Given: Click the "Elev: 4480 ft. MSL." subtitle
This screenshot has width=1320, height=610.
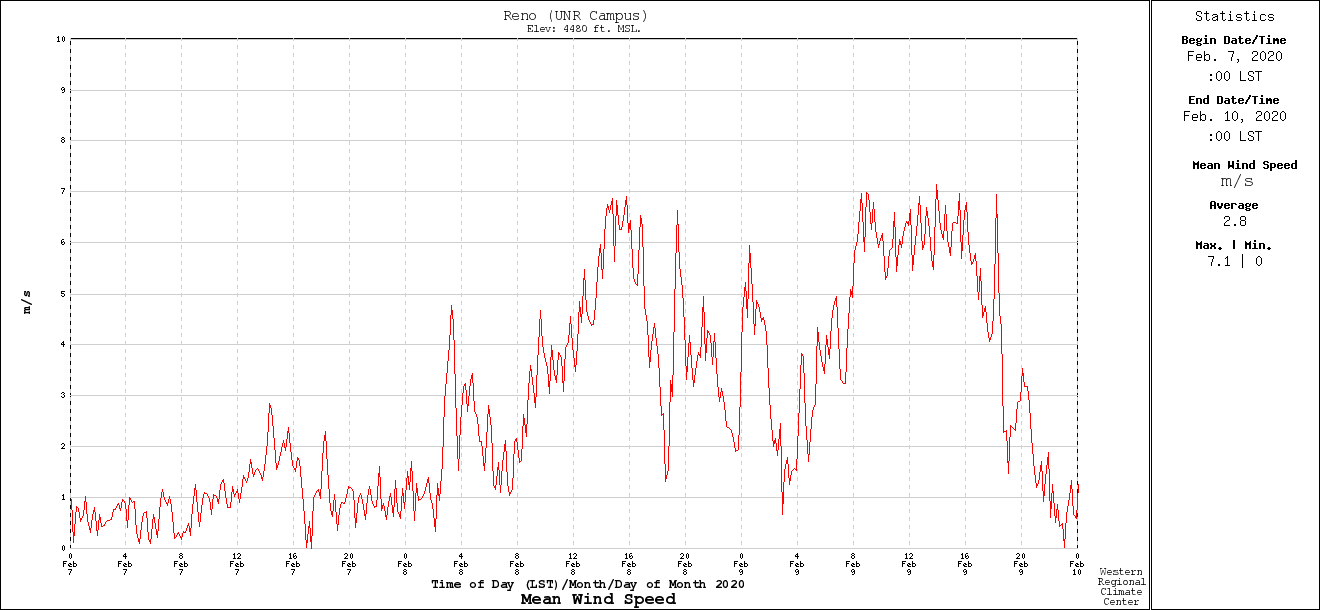Looking at the screenshot, I should click(x=583, y=29).
